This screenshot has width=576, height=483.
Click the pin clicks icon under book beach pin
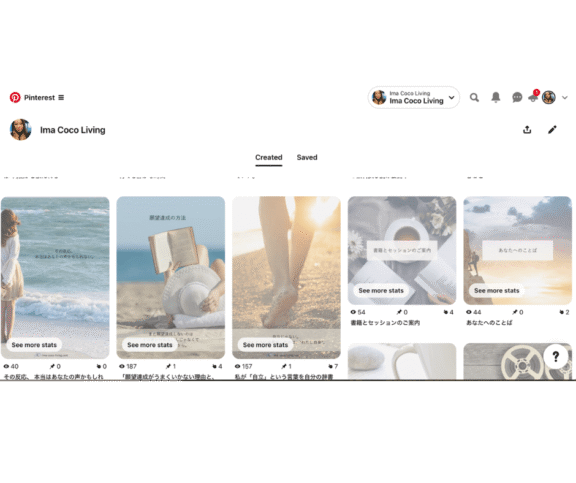[215, 366]
